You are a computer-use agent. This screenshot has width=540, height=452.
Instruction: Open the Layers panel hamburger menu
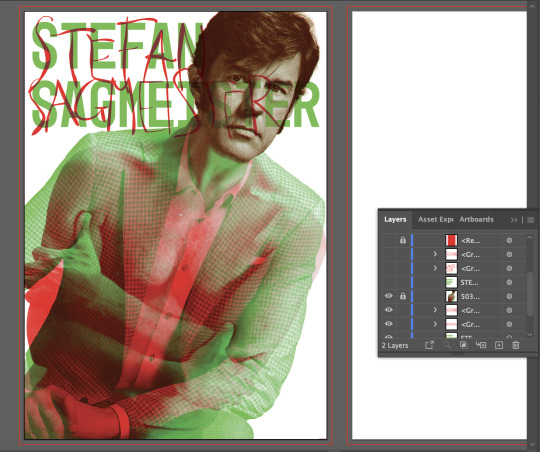pyautogui.click(x=531, y=220)
